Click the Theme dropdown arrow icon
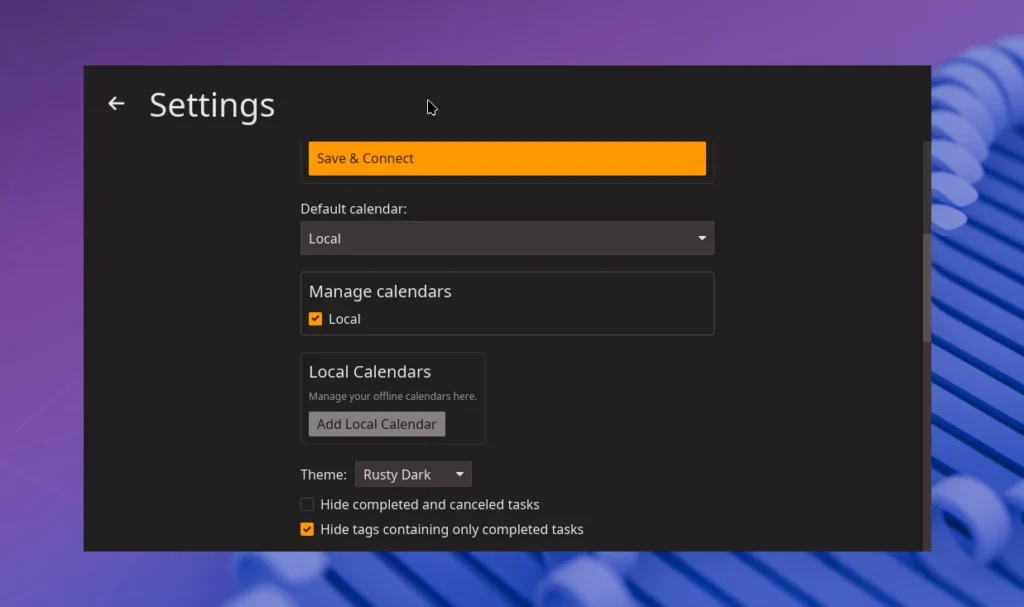The height and width of the screenshot is (607, 1024). (x=459, y=475)
